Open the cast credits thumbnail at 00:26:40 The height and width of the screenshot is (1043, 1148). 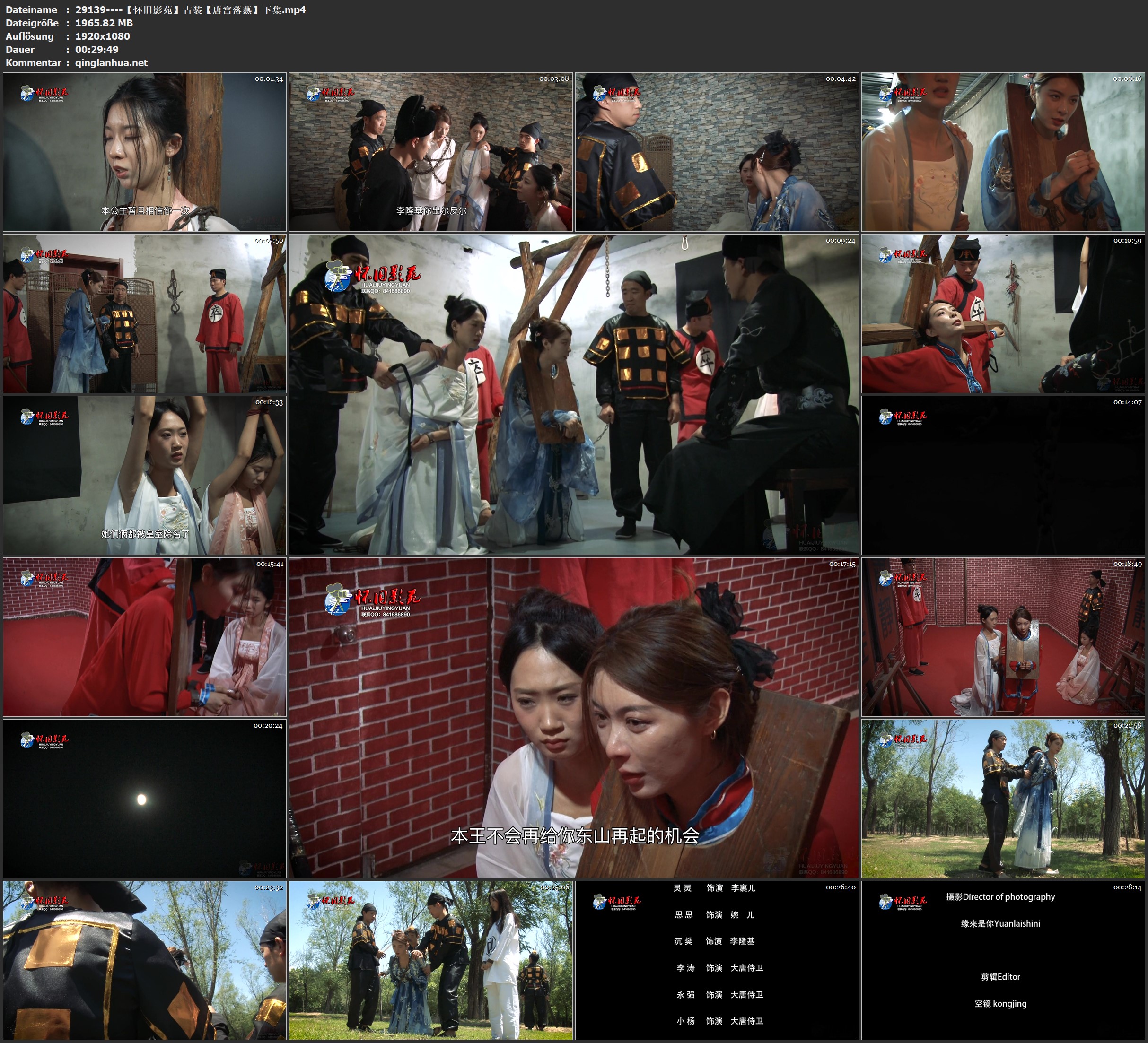pos(716,960)
